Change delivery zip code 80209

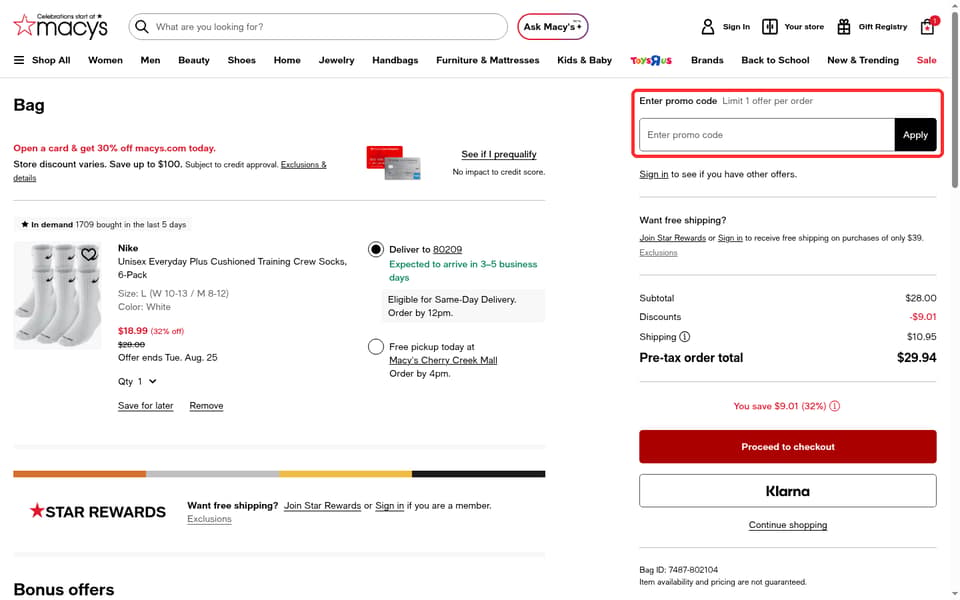click(447, 249)
